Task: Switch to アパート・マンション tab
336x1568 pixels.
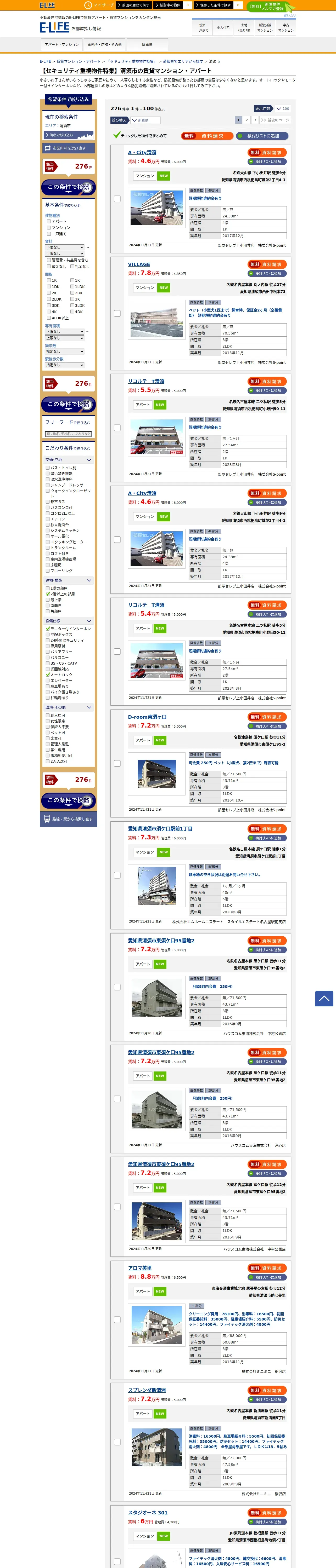Action: [x=61, y=44]
